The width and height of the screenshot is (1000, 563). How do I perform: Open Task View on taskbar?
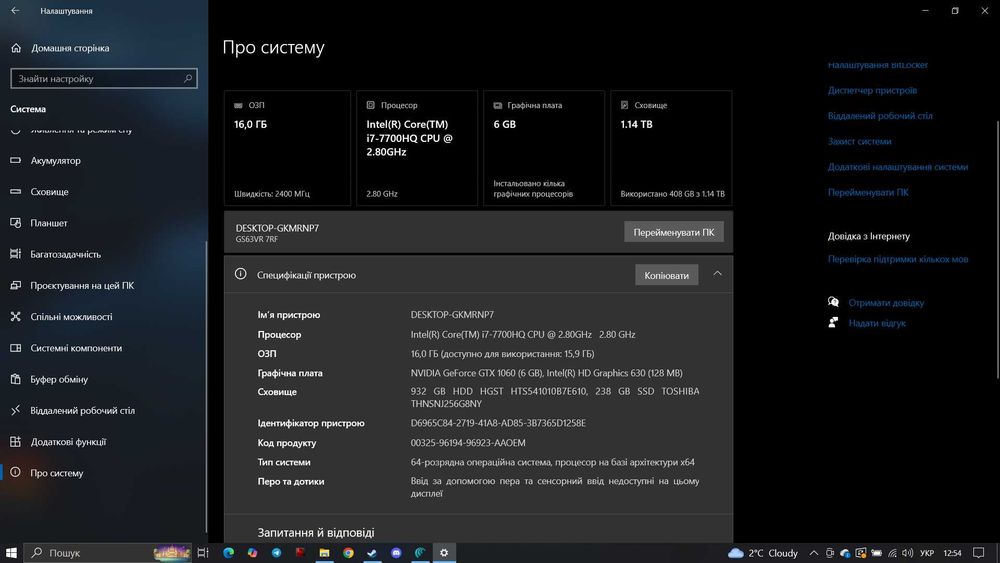[x=203, y=553]
